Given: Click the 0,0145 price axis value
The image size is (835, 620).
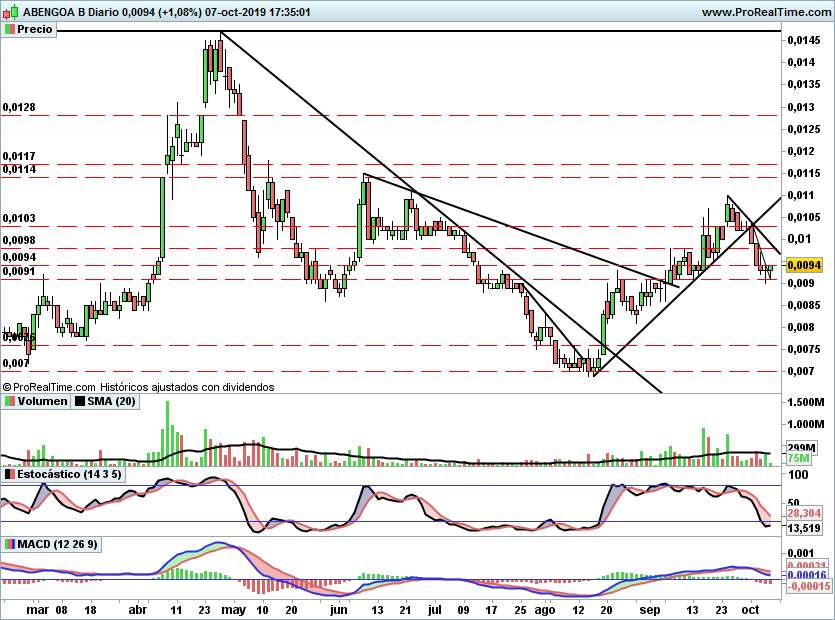Looking at the screenshot, I should pyautogui.click(x=804, y=40).
